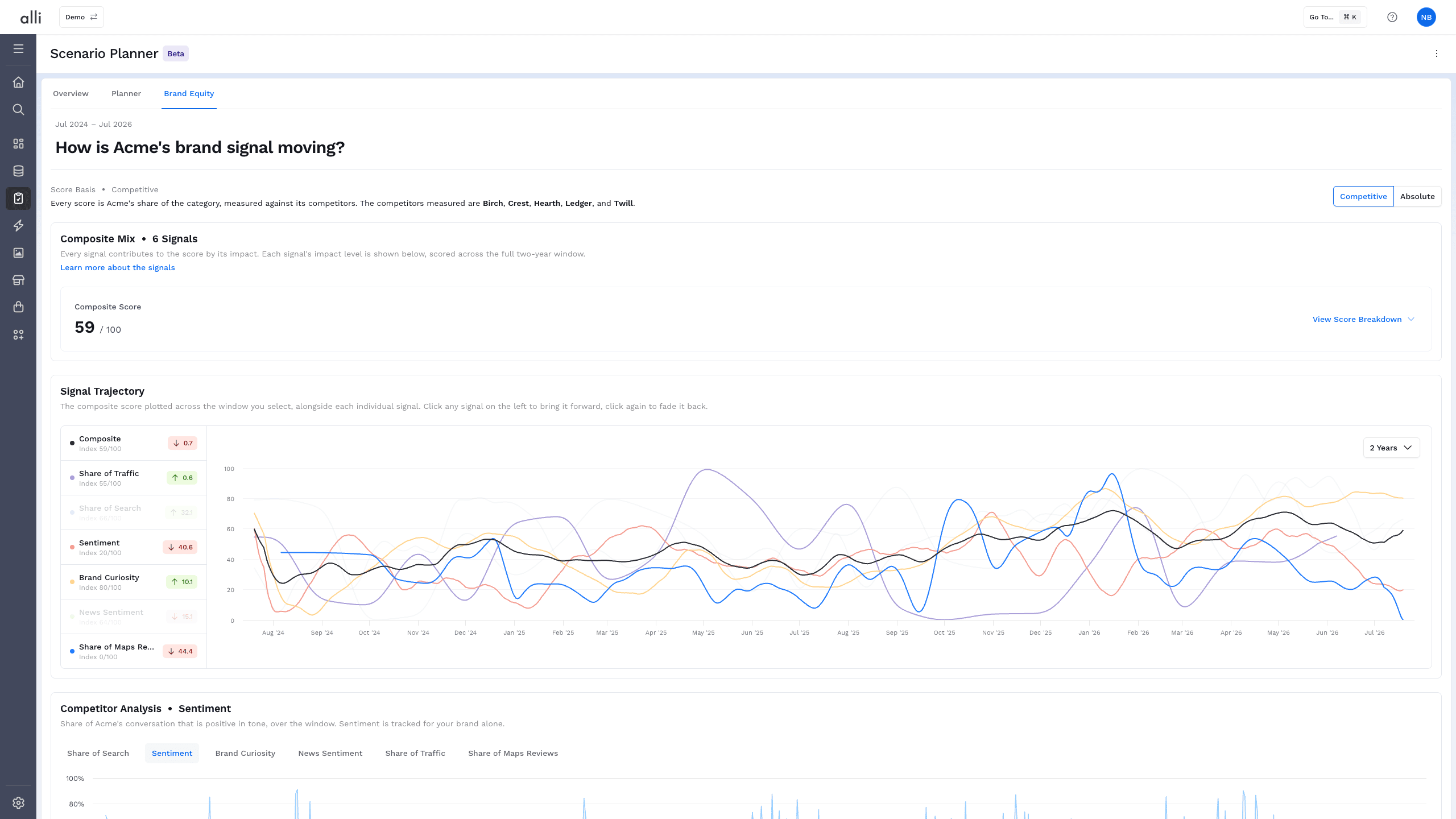
Task: Select competitor tab Share of Search
Action: (98, 753)
